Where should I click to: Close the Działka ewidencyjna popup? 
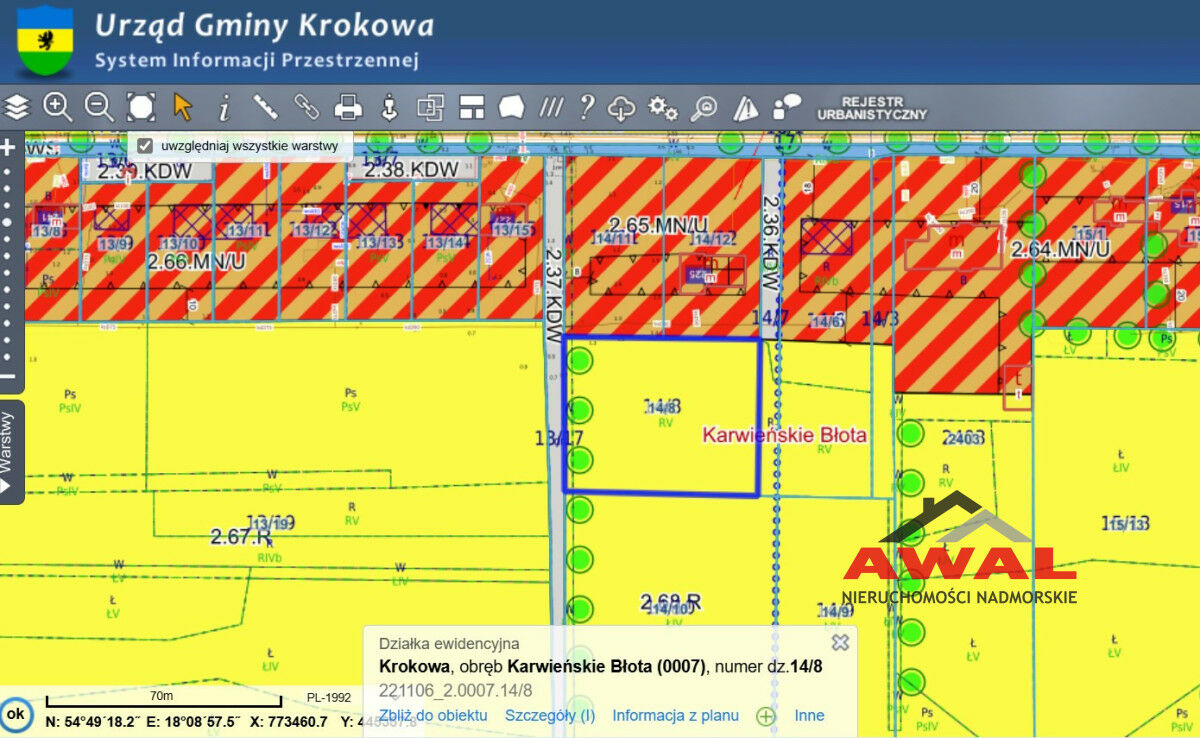click(x=840, y=642)
